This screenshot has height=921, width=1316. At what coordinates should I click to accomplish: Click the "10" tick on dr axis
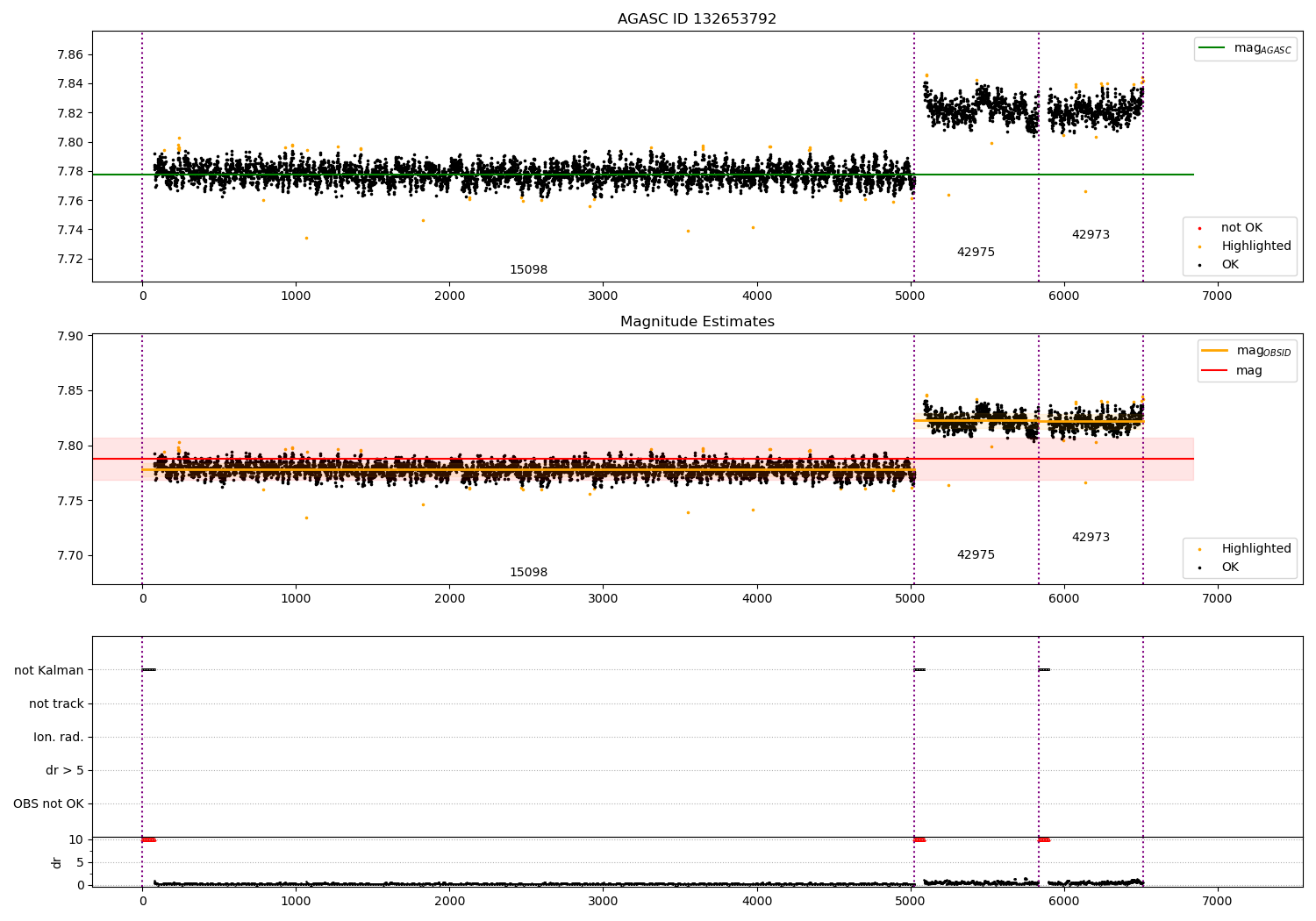tap(75, 840)
